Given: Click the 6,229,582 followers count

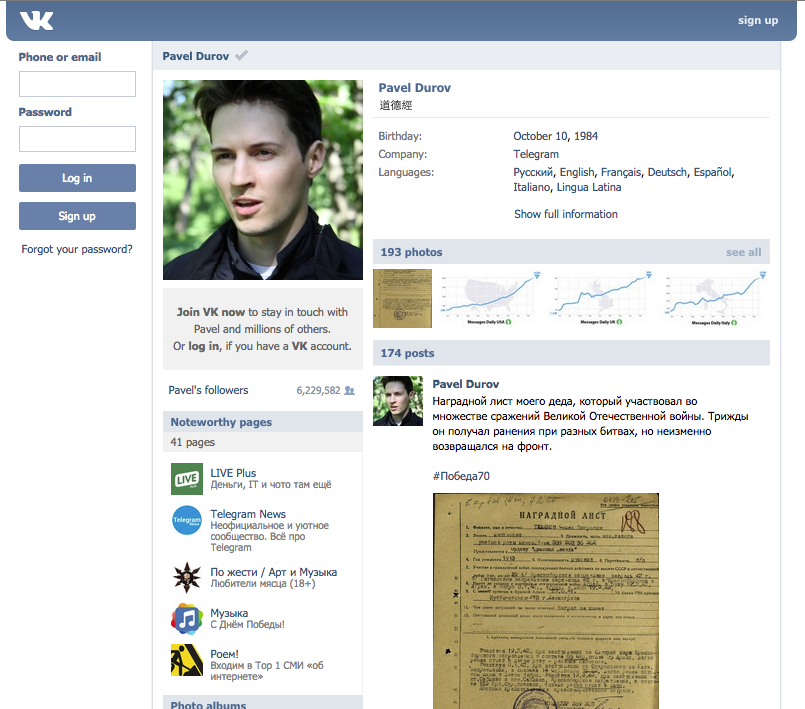Looking at the screenshot, I should coord(318,390).
